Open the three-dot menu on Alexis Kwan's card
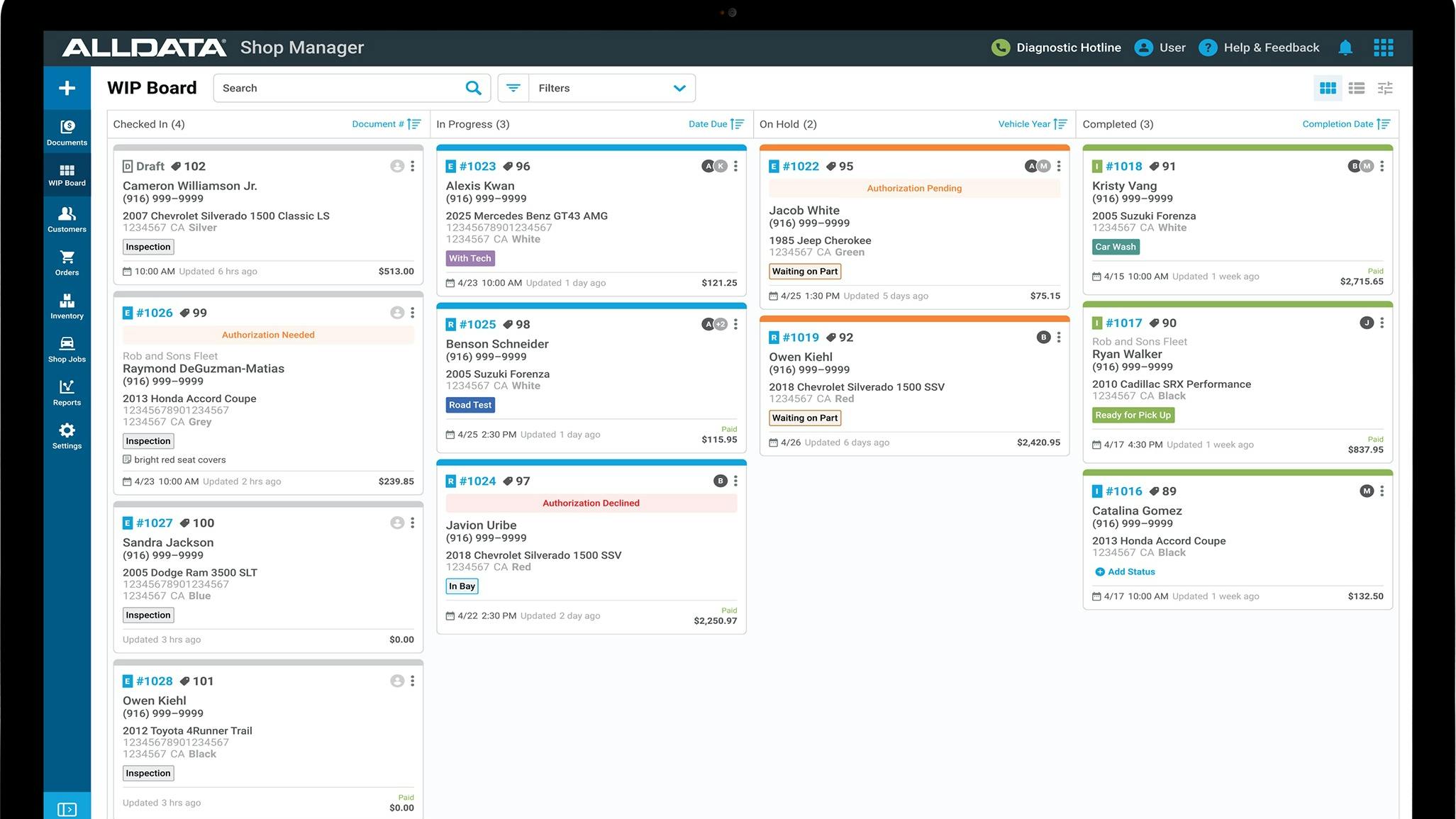1456x819 pixels. click(x=735, y=166)
